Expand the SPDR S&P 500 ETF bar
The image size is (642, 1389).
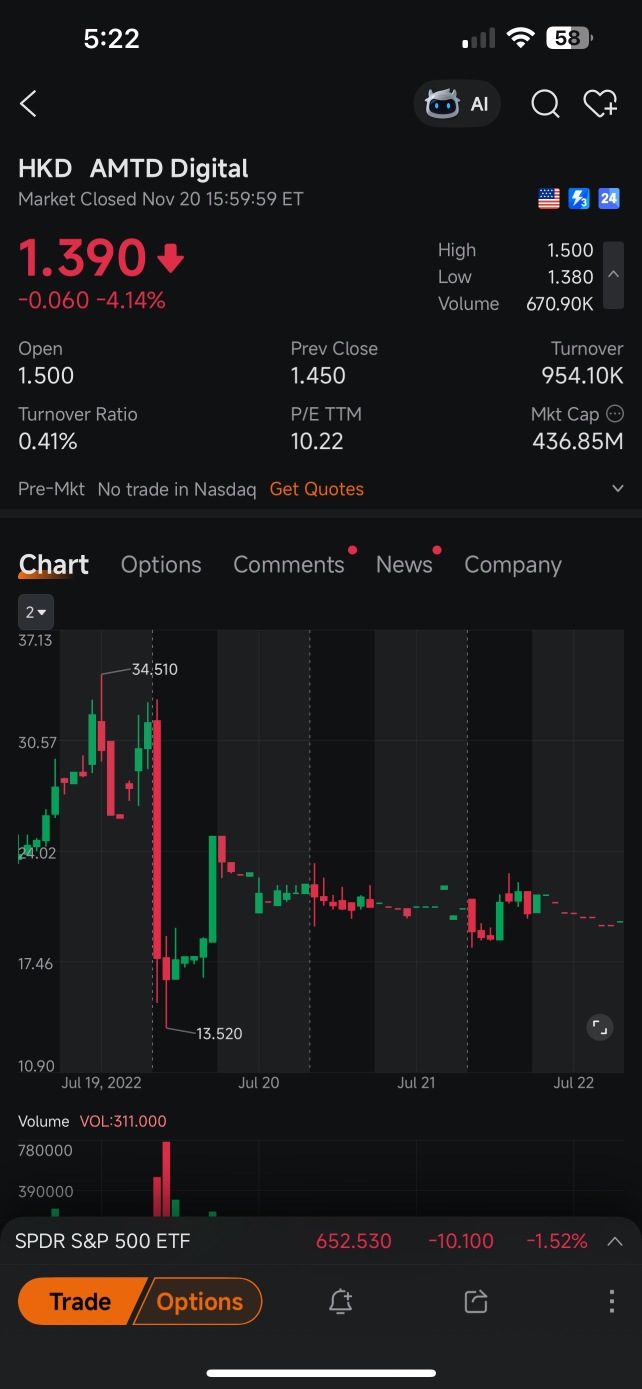click(615, 1241)
